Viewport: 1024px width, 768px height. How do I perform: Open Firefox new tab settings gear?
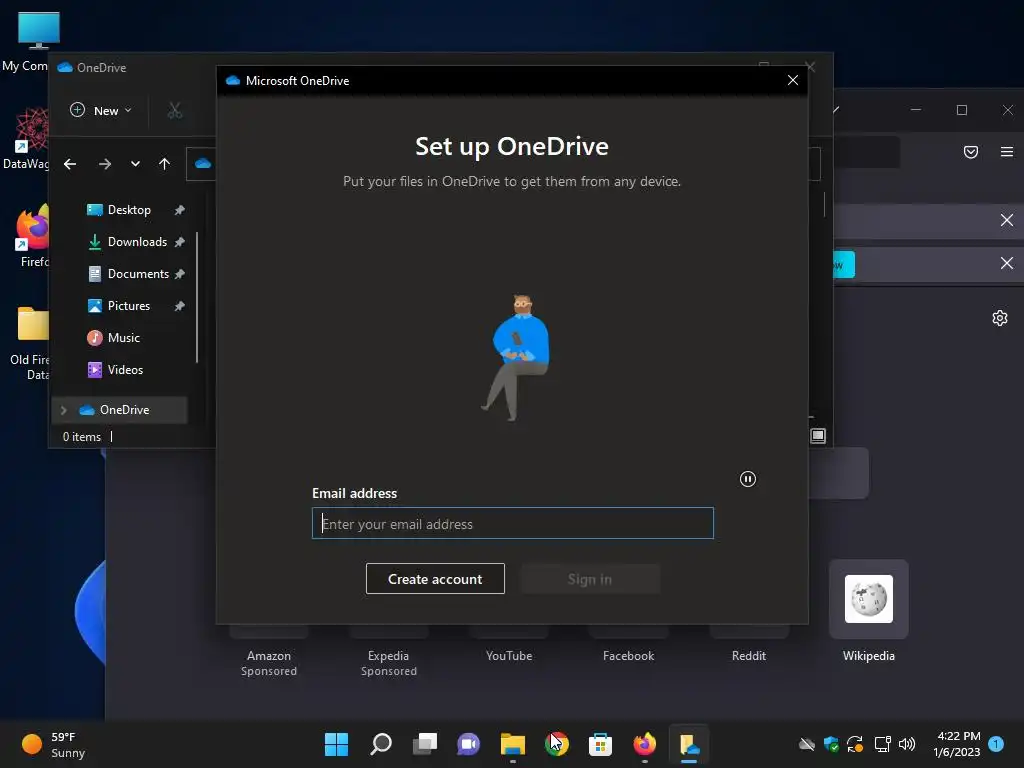[x=1000, y=318]
